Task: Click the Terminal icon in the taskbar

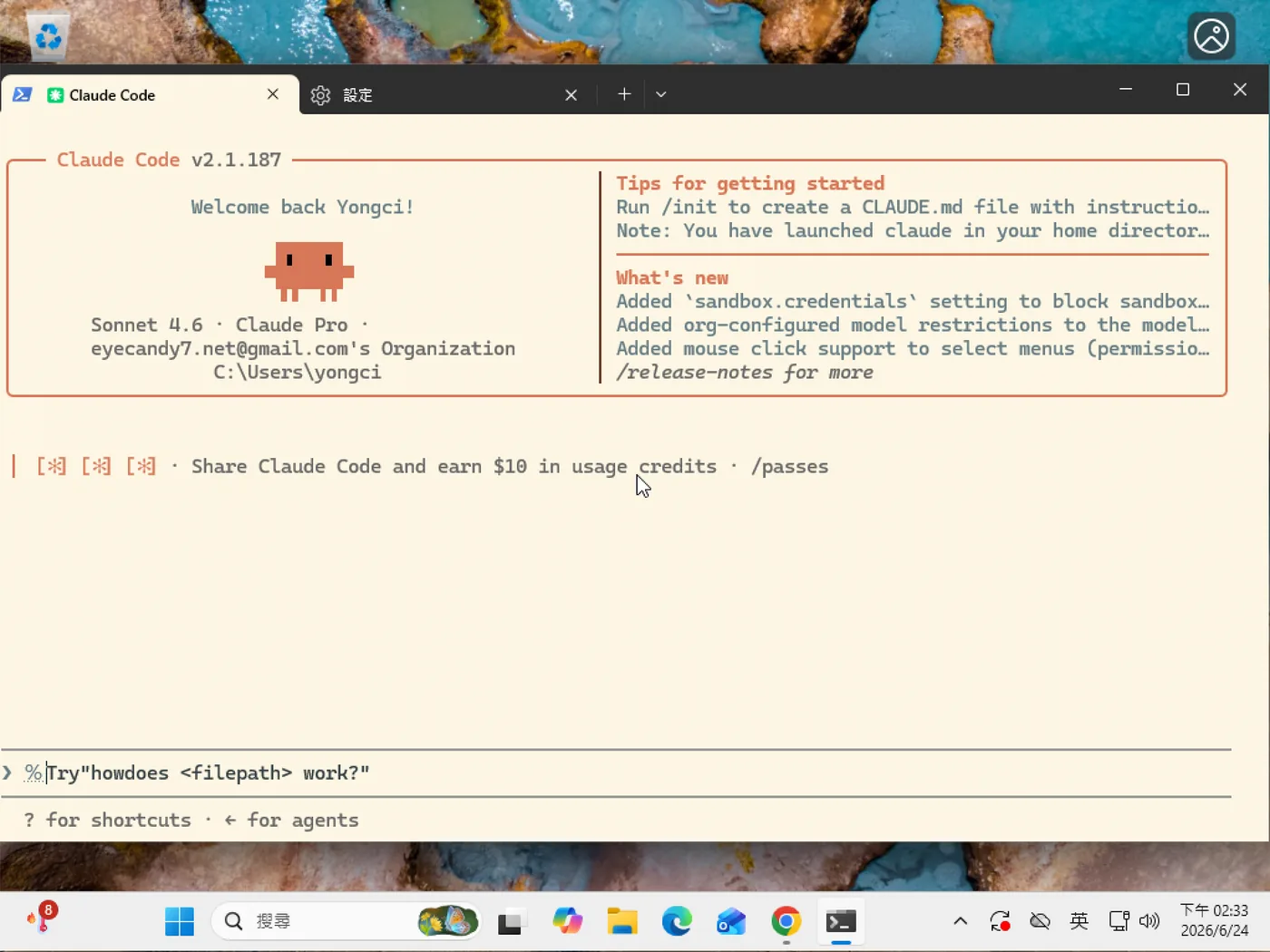Action: 841,921
